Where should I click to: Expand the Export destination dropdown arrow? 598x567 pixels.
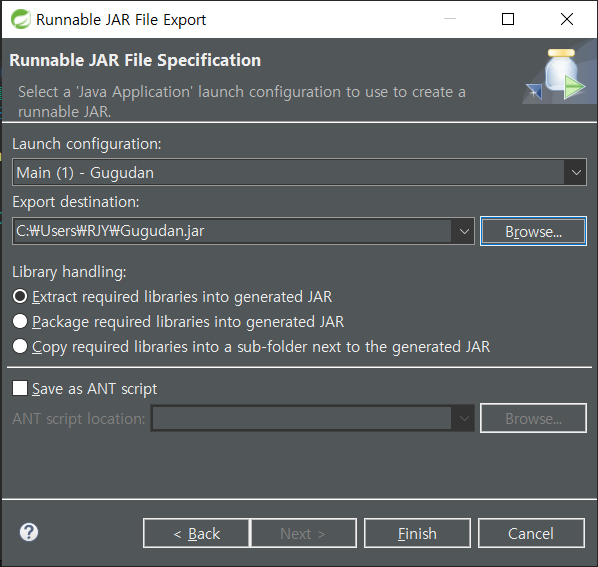pyautogui.click(x=464, y=231)
